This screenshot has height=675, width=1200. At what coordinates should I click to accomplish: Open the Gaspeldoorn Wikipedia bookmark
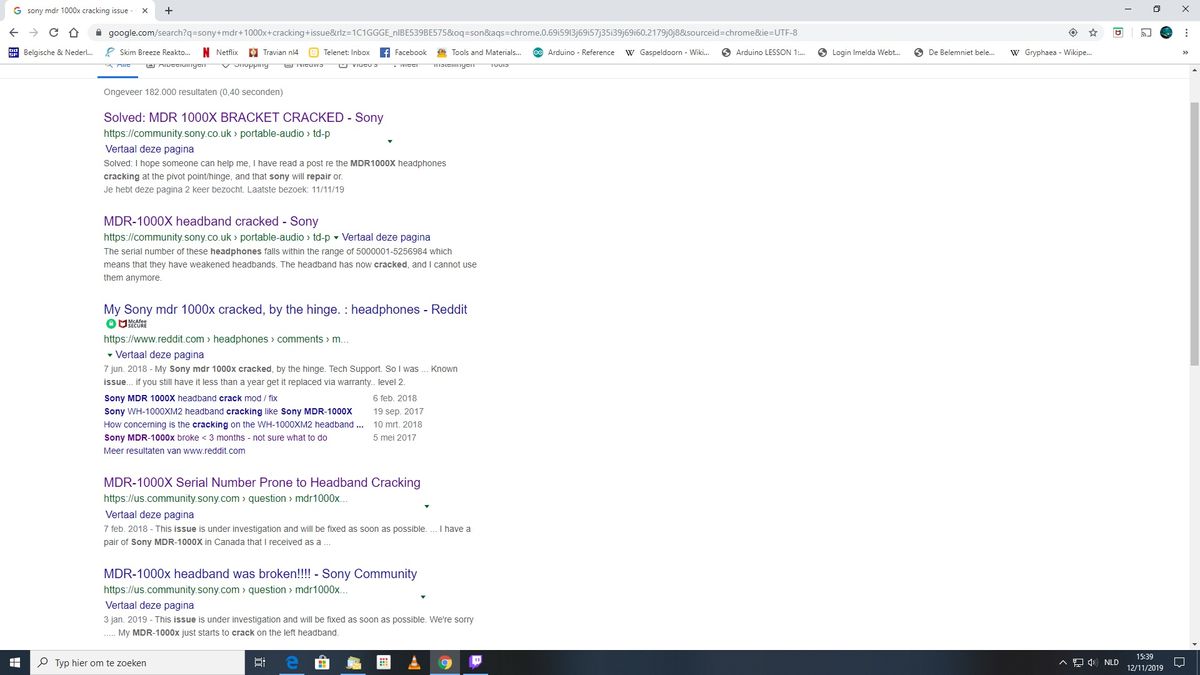[667, 52]
